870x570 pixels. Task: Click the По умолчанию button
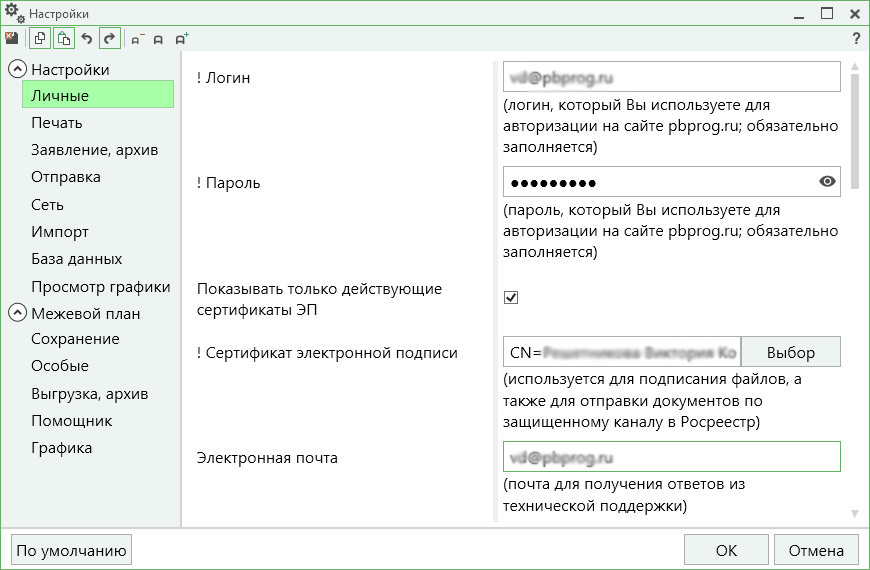tap(71, 550)
